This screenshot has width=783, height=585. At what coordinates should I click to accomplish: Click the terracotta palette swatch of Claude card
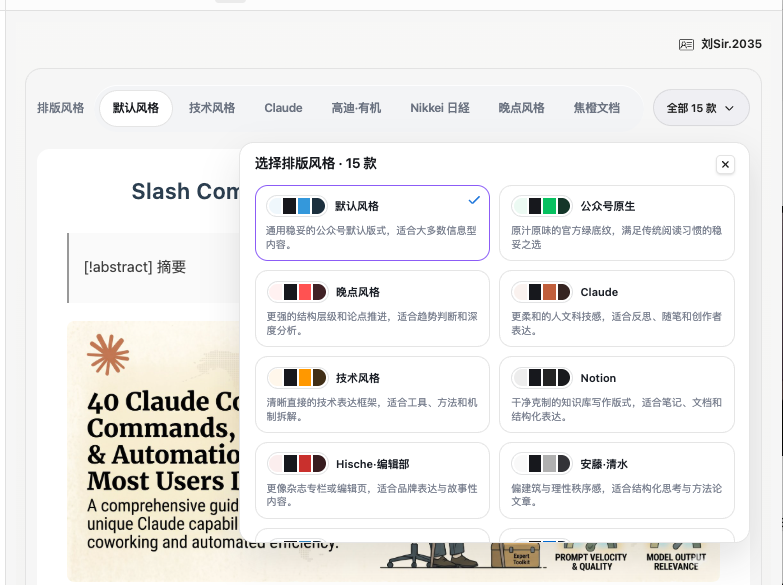tap(549, 292)
